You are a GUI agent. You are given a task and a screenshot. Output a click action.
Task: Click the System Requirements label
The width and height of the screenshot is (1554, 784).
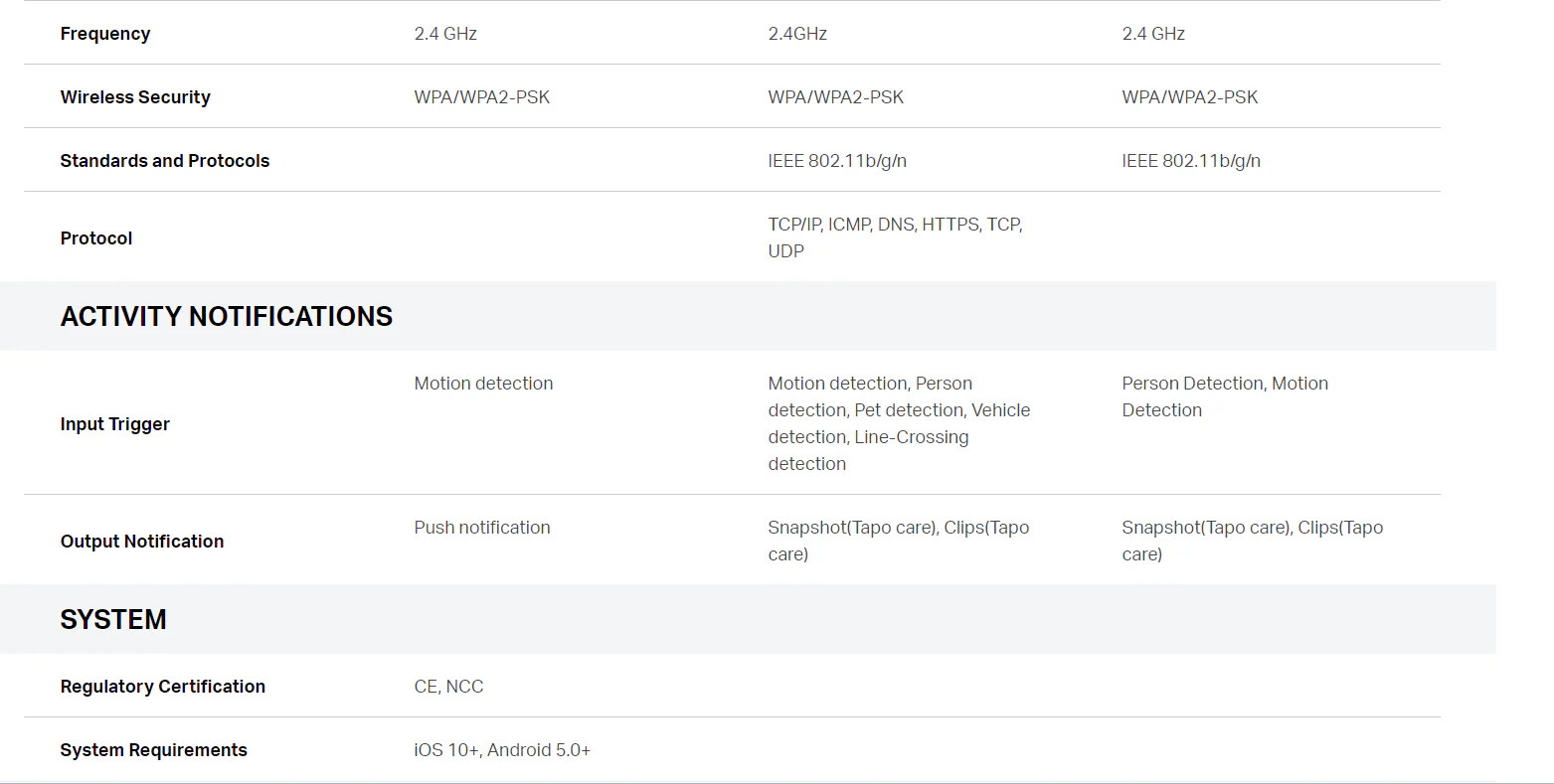(x=154, y=750)
